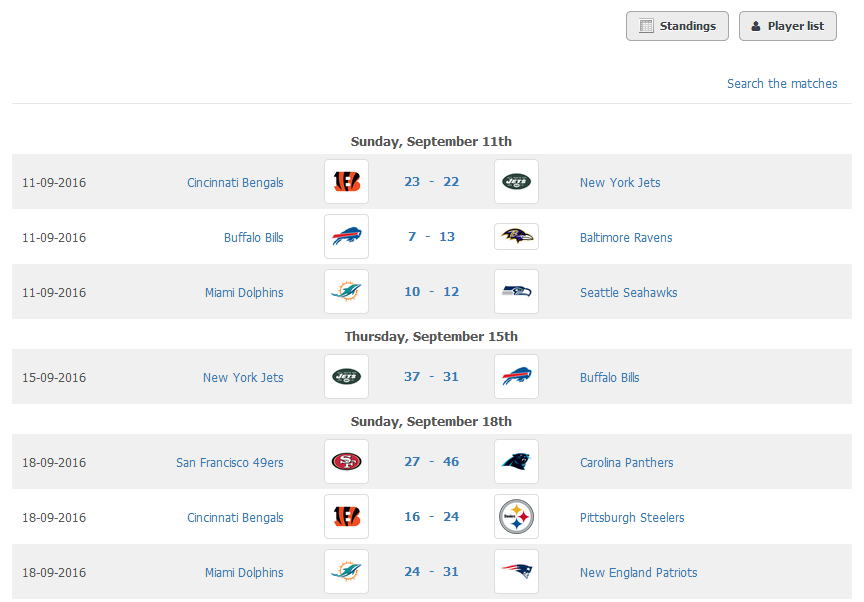Open the Standings page

(677, 26)
